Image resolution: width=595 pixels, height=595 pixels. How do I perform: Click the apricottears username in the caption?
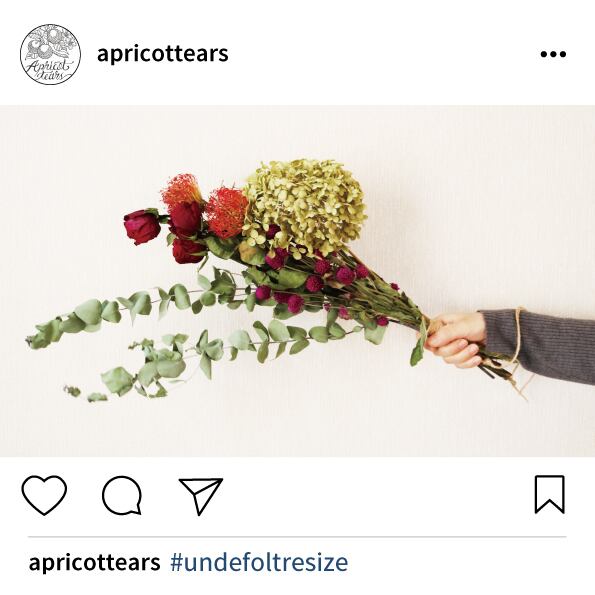coord(94,562)
